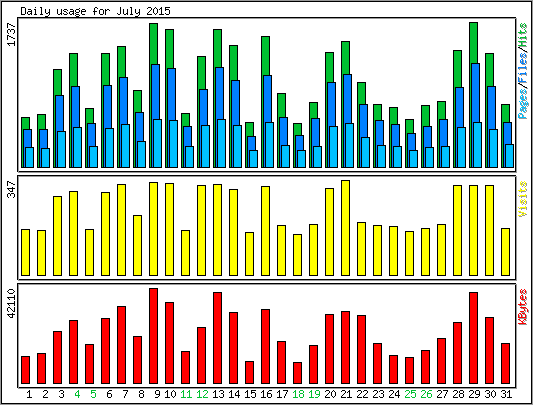Select day 21 on the x-axis

coord(346,394)
